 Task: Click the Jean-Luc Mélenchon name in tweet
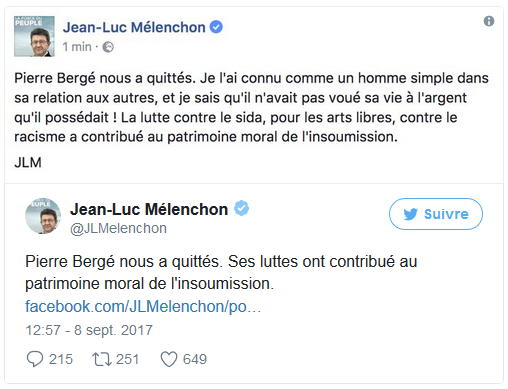[x=149, y=209]
